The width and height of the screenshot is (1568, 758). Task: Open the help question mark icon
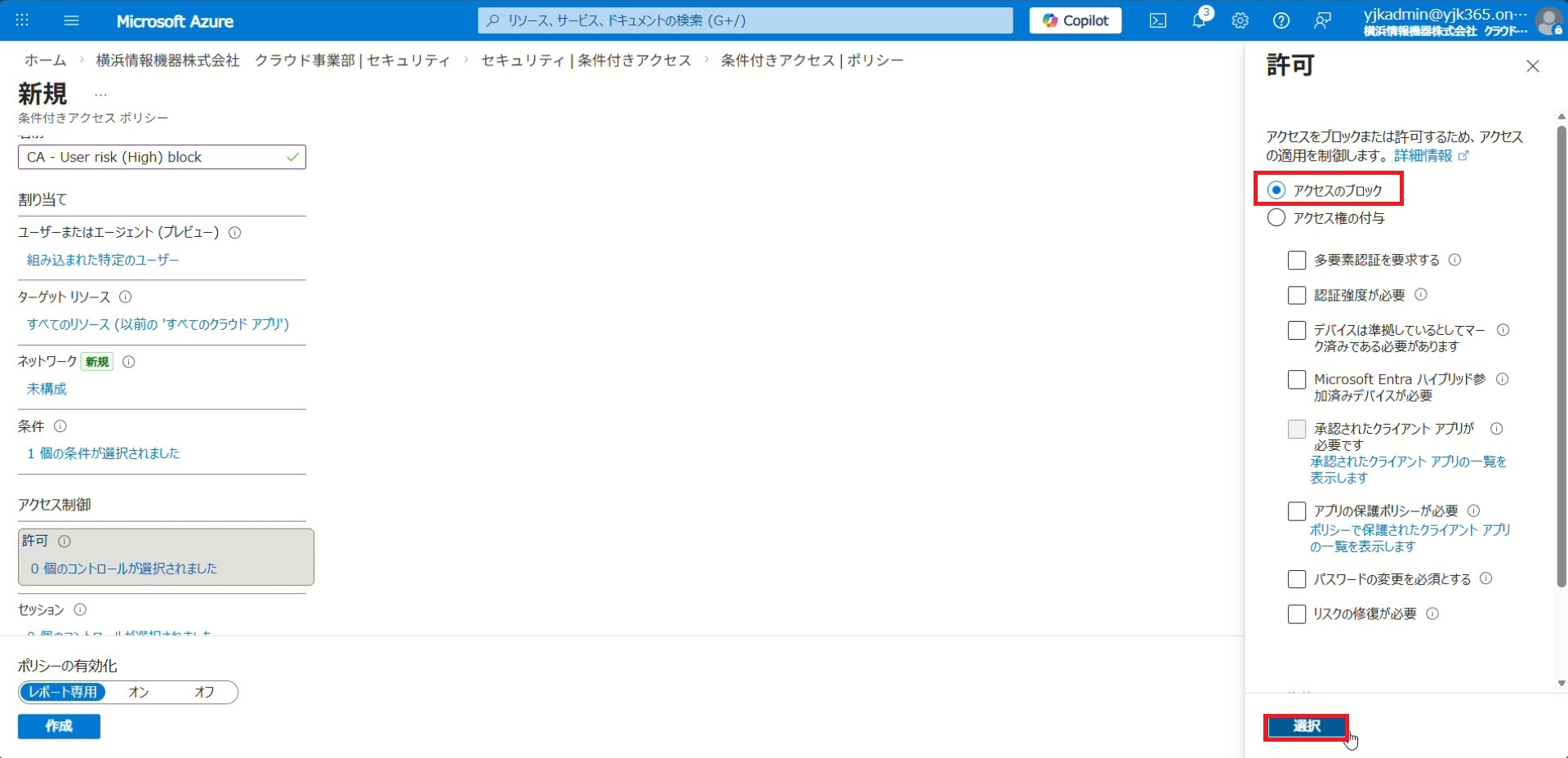(1281, 20)
